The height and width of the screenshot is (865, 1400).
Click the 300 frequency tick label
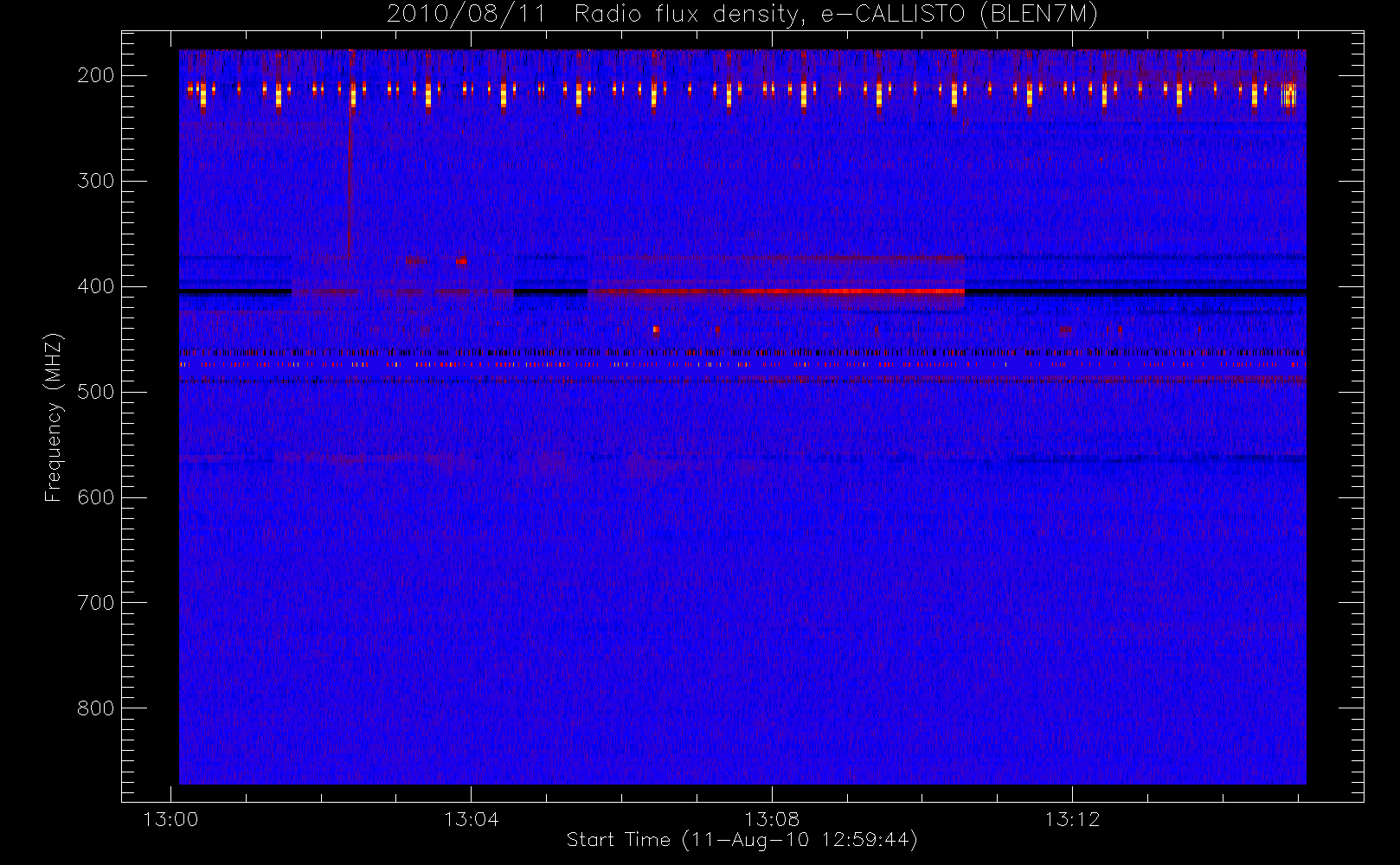pos(95,181)
